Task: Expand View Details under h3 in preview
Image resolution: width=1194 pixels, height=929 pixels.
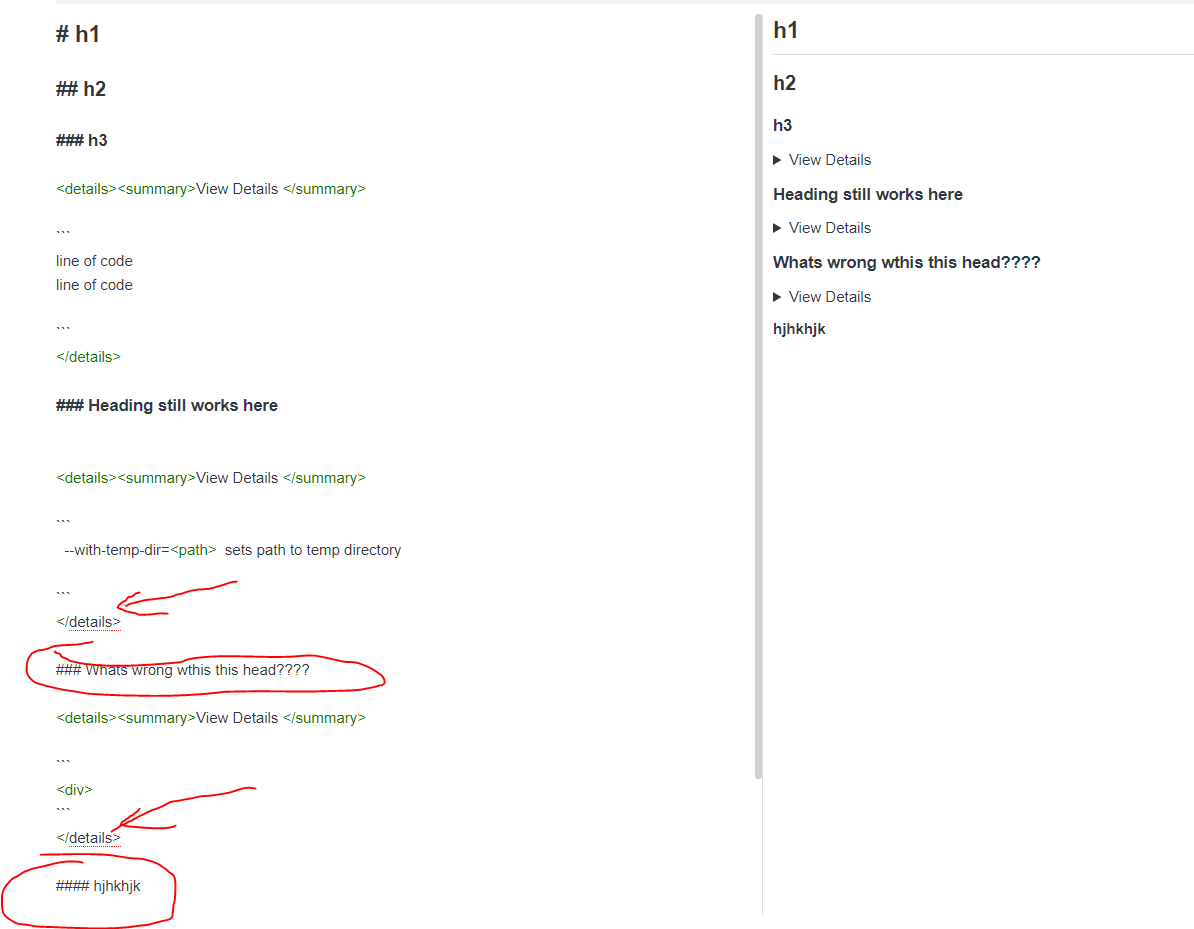Action: 822,160
